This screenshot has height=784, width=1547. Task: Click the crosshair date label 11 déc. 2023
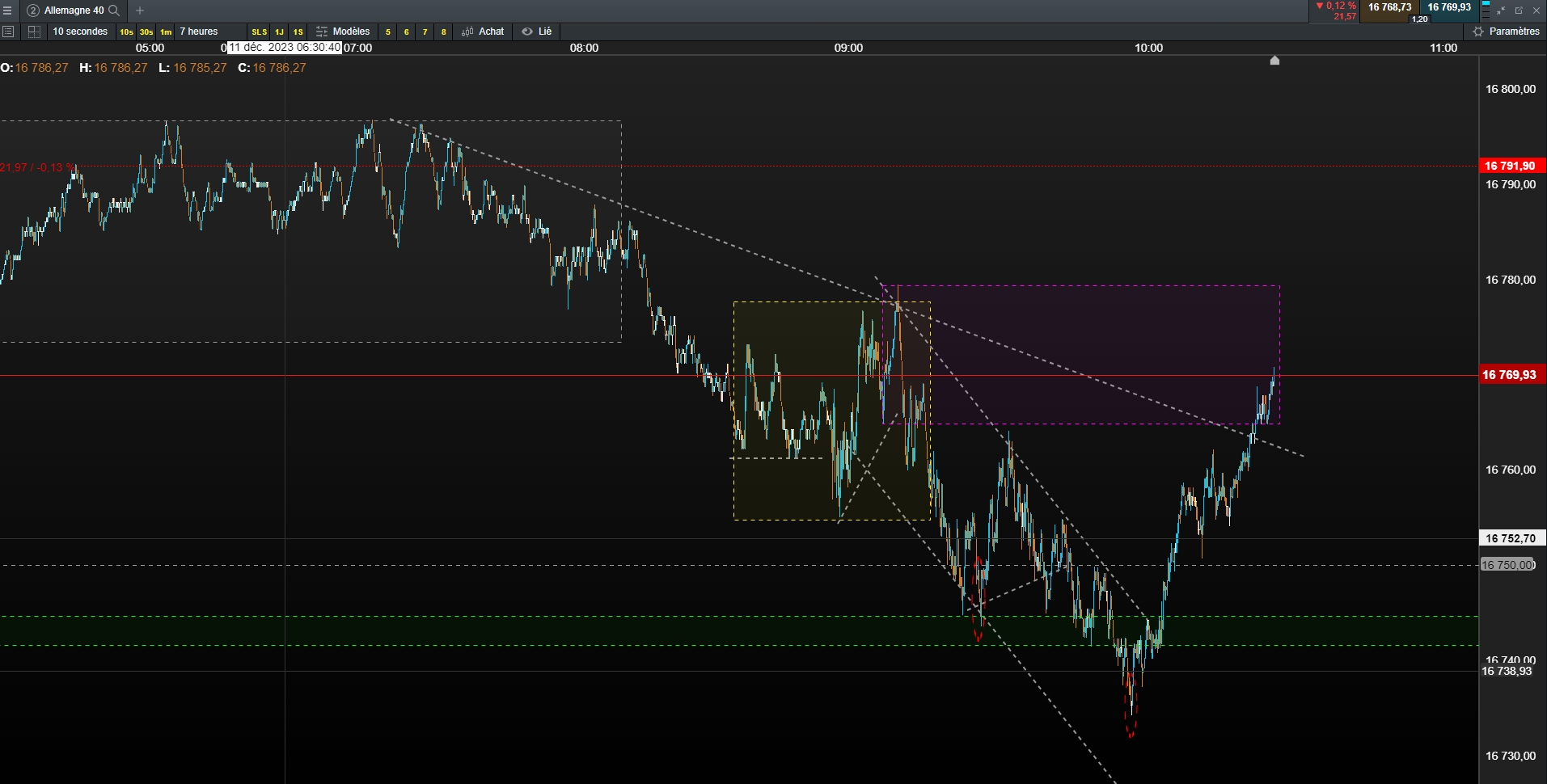click(x=284, y=48)
